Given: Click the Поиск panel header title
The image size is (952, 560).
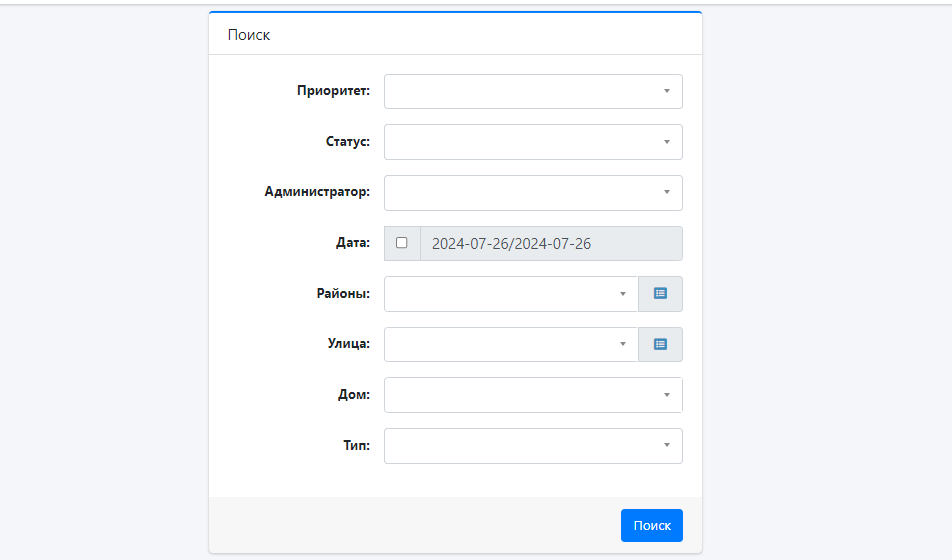Looking at the screenshot, I should pyautogui.click(x=249, y=35).
